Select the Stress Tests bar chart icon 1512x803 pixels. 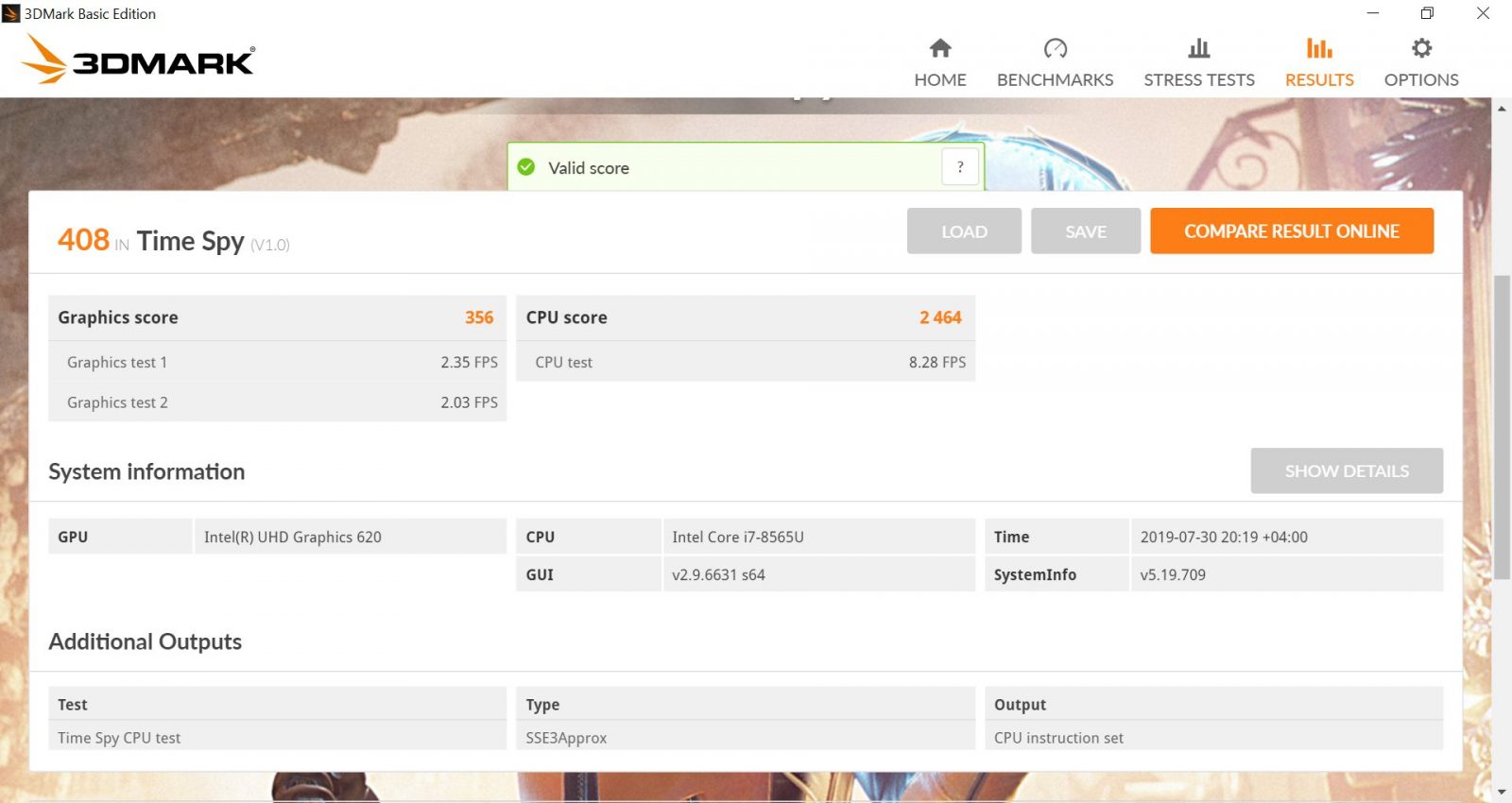pos(1199,48)
